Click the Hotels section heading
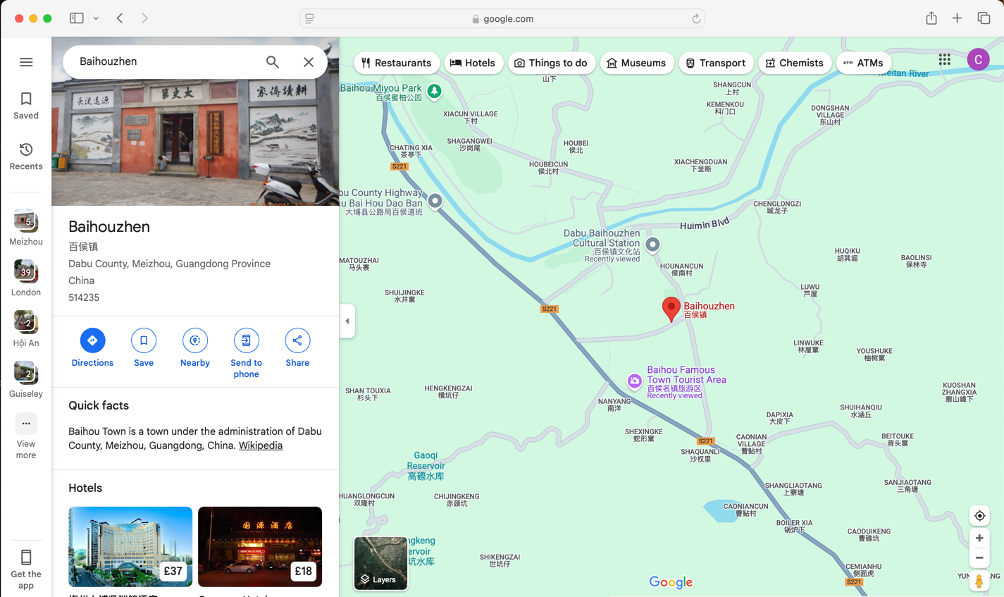The image size is (1004, 597). coord(85,488)
